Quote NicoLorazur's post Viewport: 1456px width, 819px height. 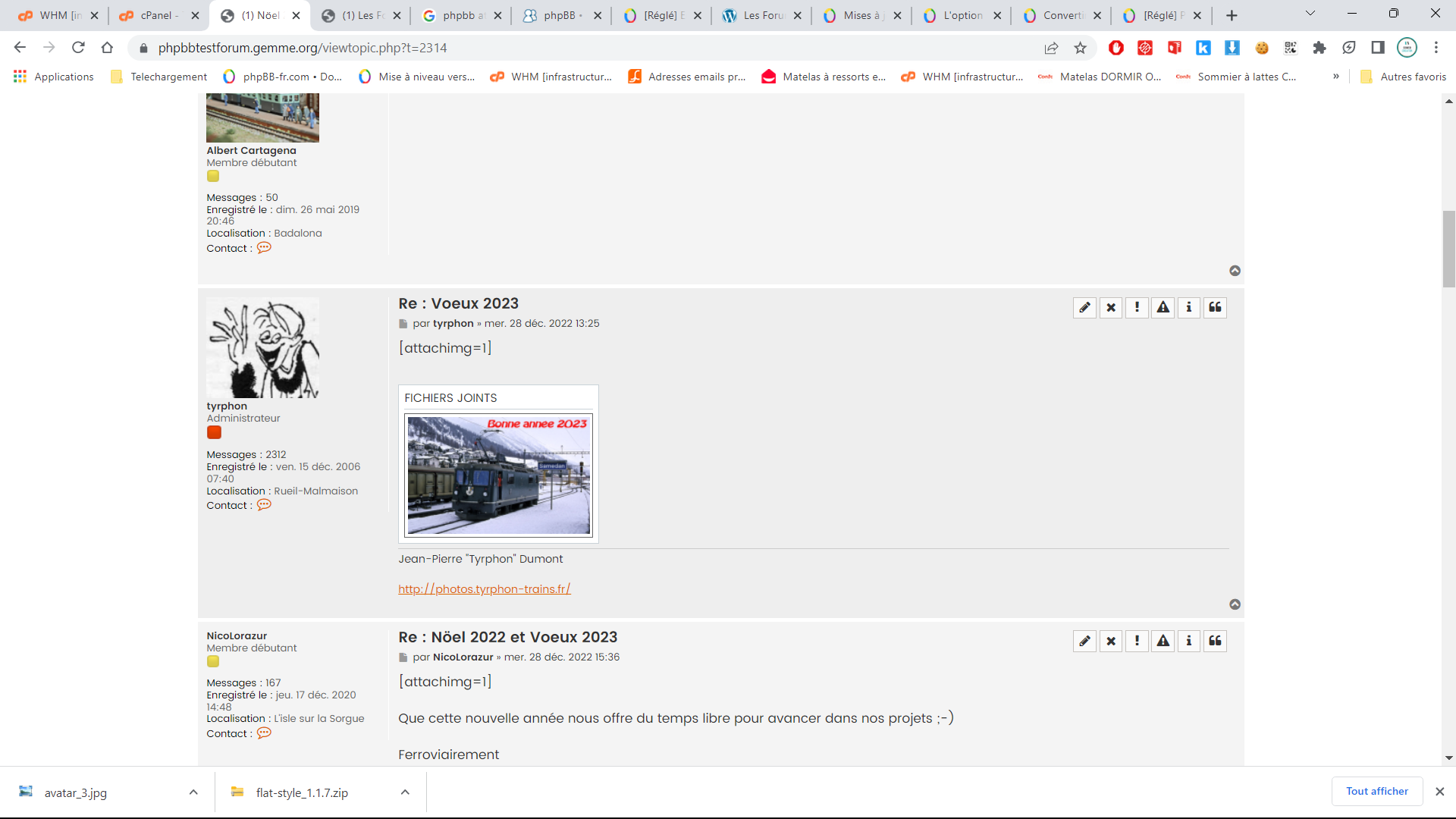(1215, 641)
